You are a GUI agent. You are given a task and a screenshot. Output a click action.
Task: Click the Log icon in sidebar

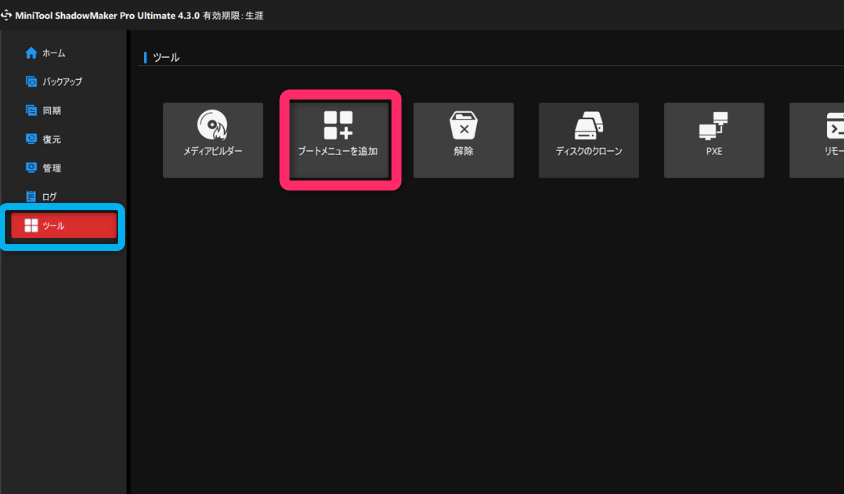(x=31, y=196)
